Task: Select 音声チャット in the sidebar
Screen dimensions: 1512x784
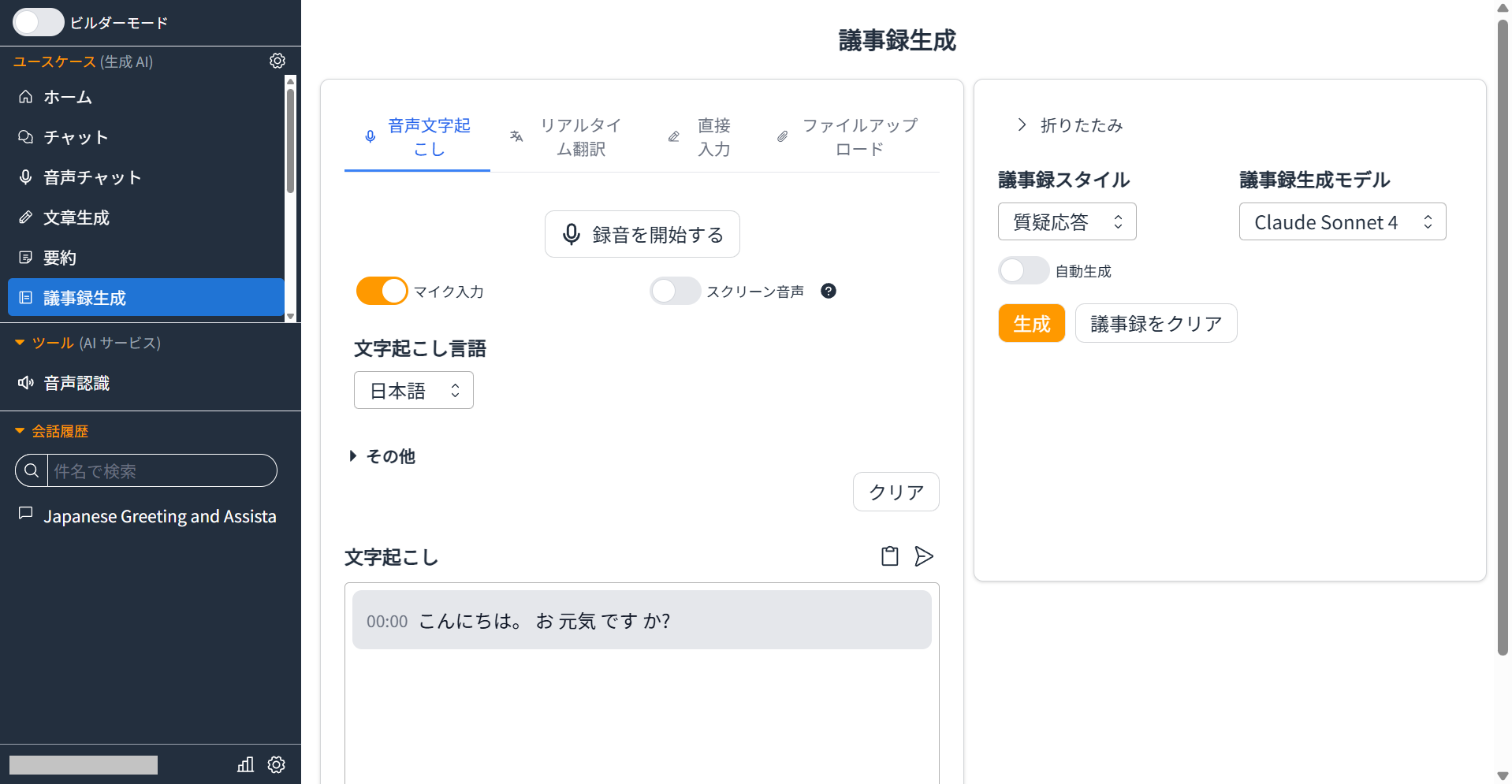Action: pyautogui.click(x=91, y=177)
